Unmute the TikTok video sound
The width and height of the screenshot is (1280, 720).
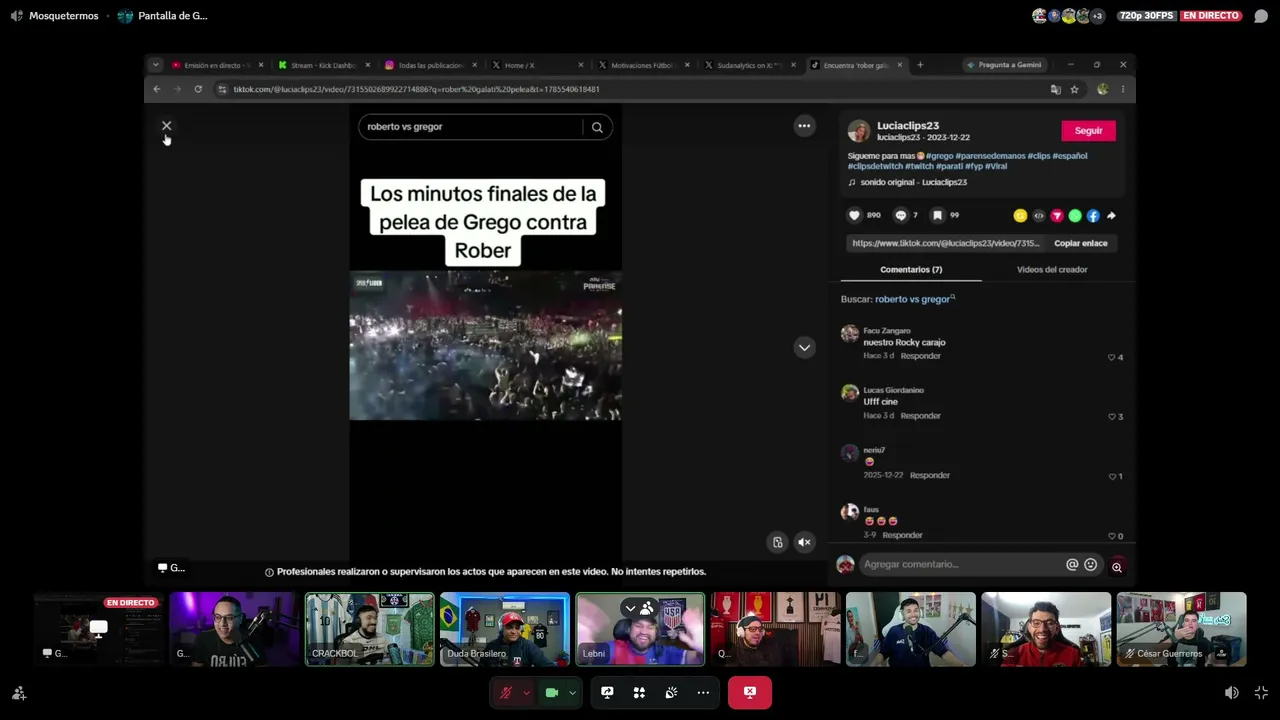[x=804, y=542]
